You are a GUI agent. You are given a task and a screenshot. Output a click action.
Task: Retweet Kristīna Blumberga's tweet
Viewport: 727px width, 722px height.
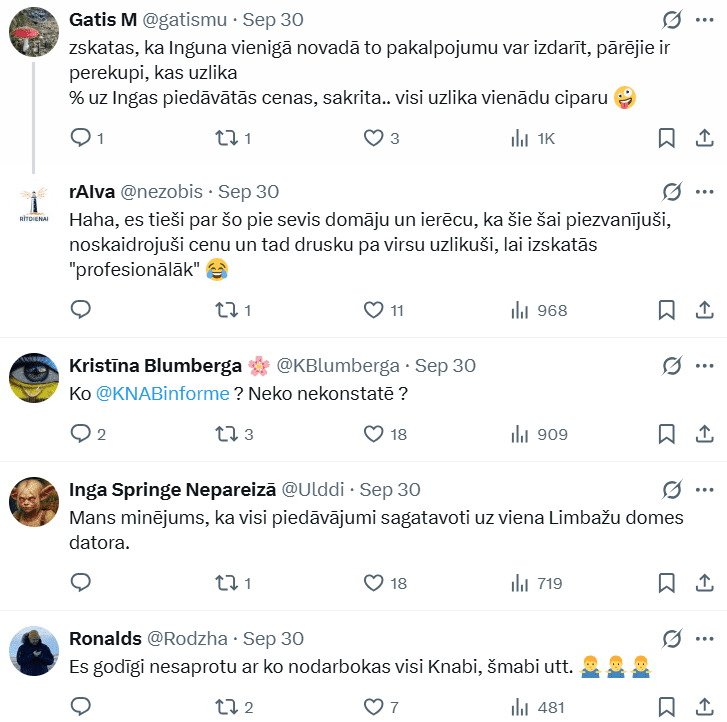[227, 434]
